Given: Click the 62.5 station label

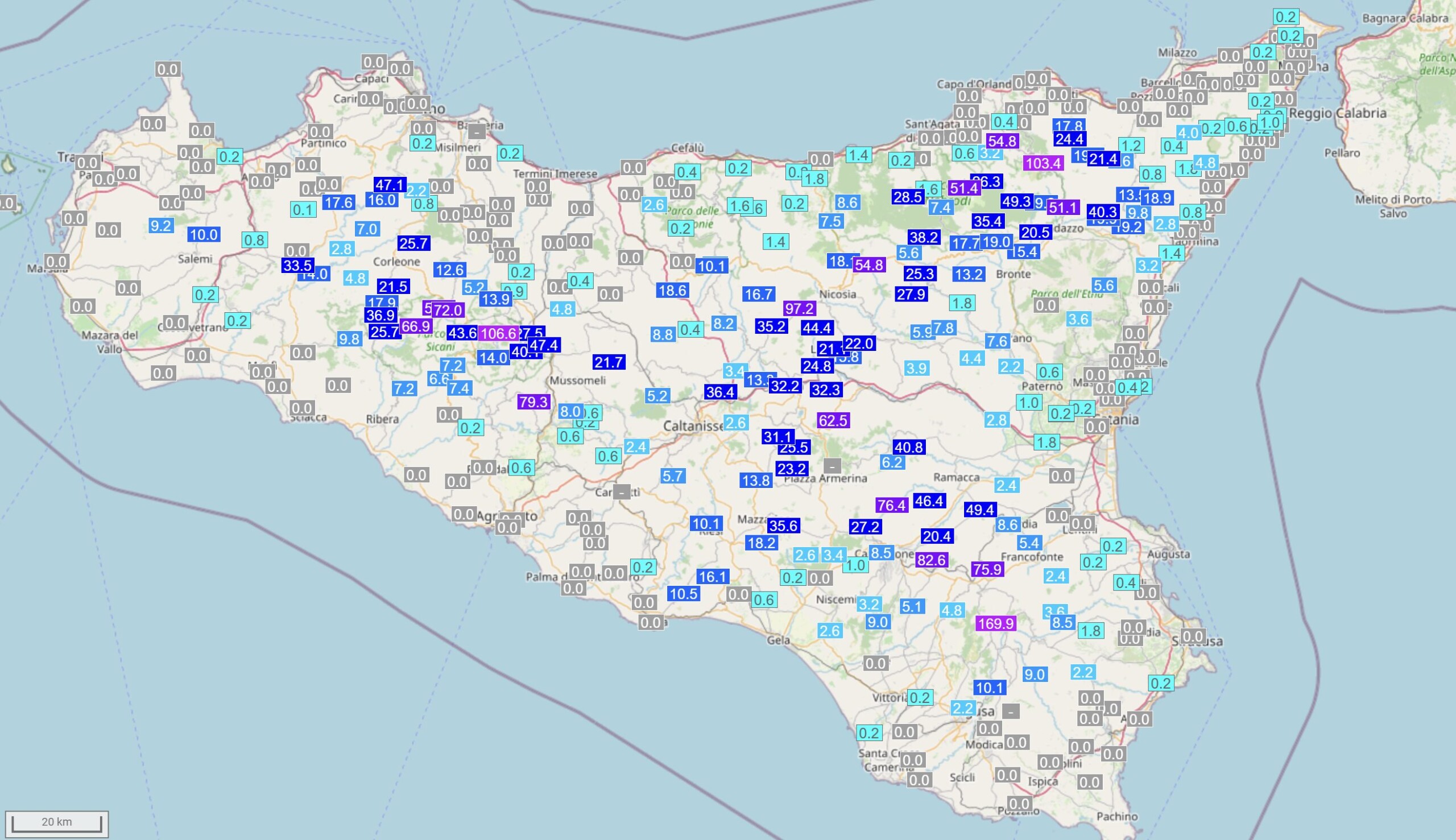Looking at the screenshot, I should (833, 421).
